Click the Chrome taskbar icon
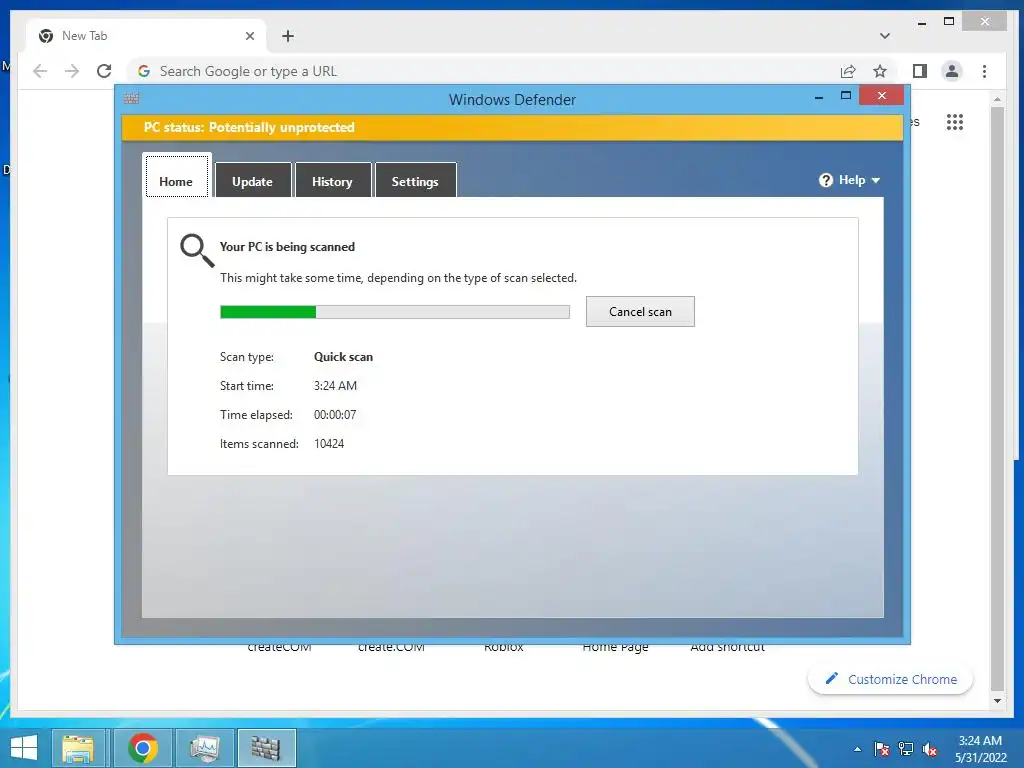 tap(142, 748)
